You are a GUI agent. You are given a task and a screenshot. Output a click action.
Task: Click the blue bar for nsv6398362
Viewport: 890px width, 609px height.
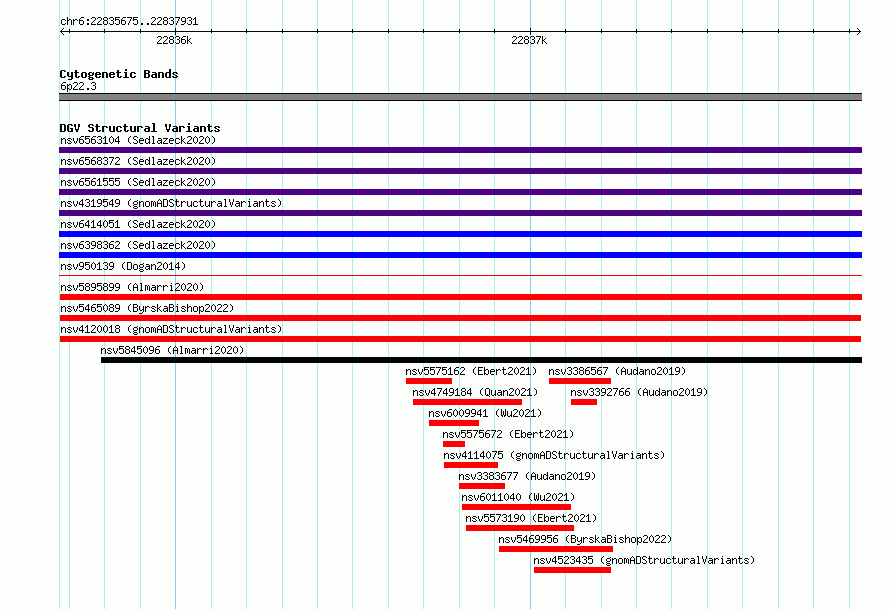tap(460, 255)
